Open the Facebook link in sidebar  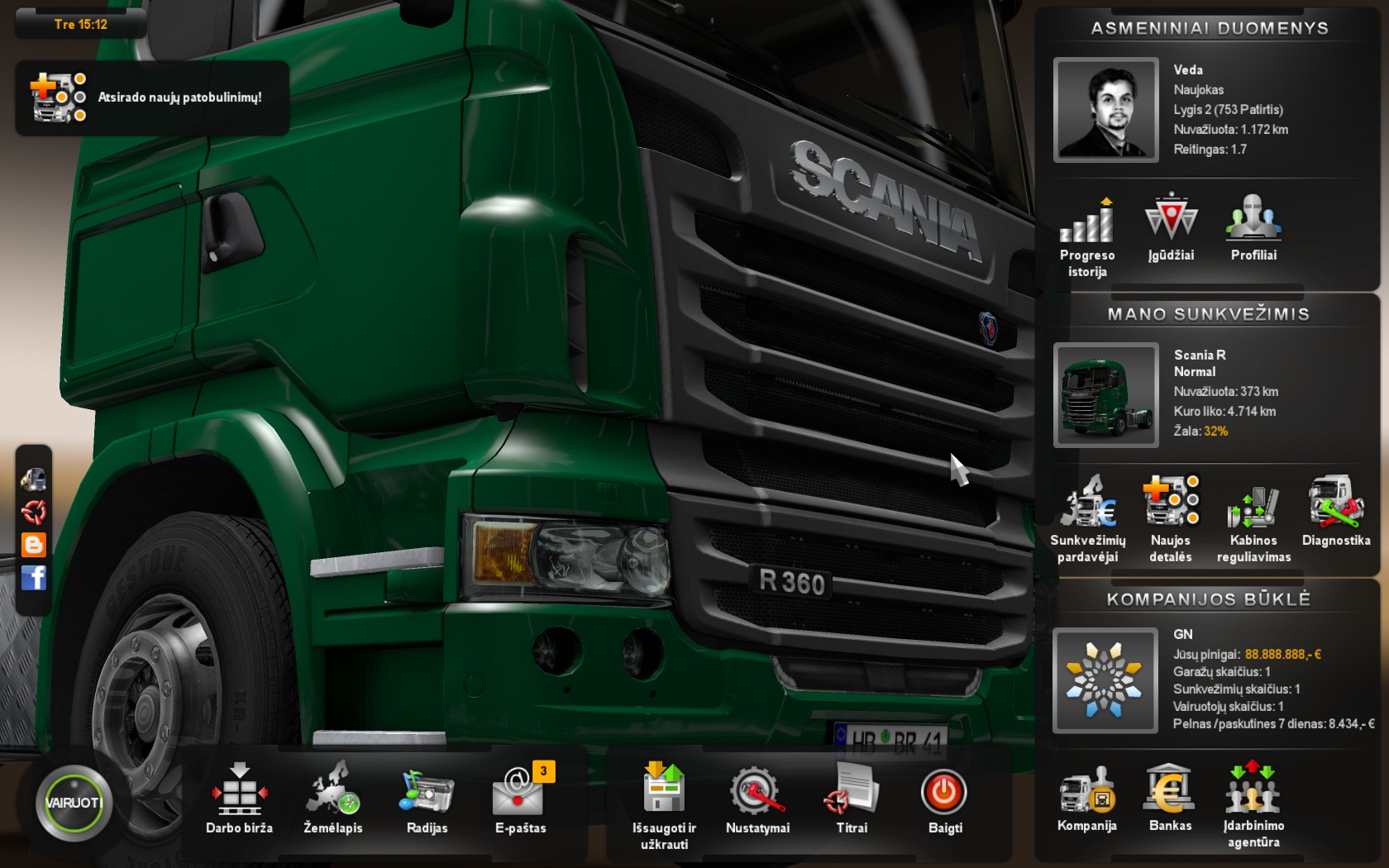coord(34,577)
